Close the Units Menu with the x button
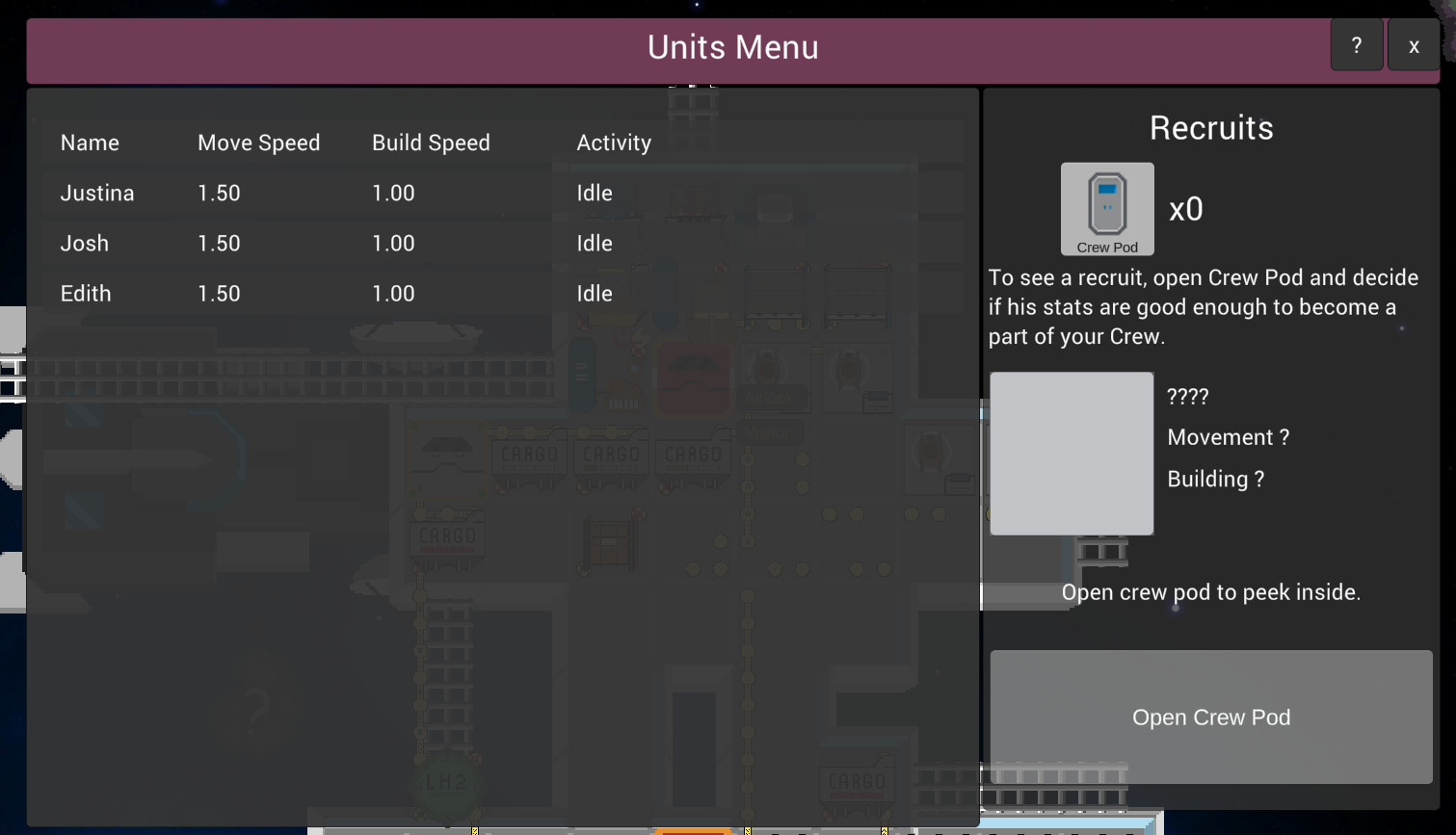Image resolution: width=1456 pixels, height=835 pixels. click(x=1413, y=45)
